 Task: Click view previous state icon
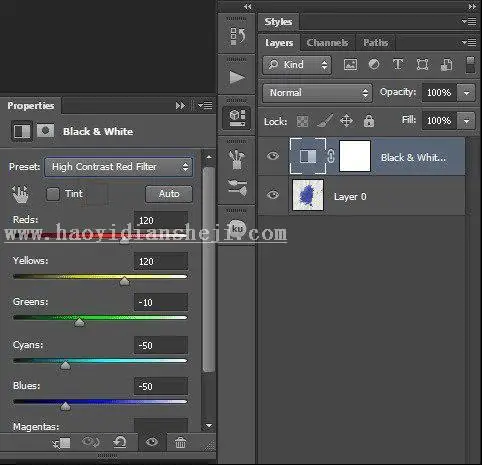point(90,442)
